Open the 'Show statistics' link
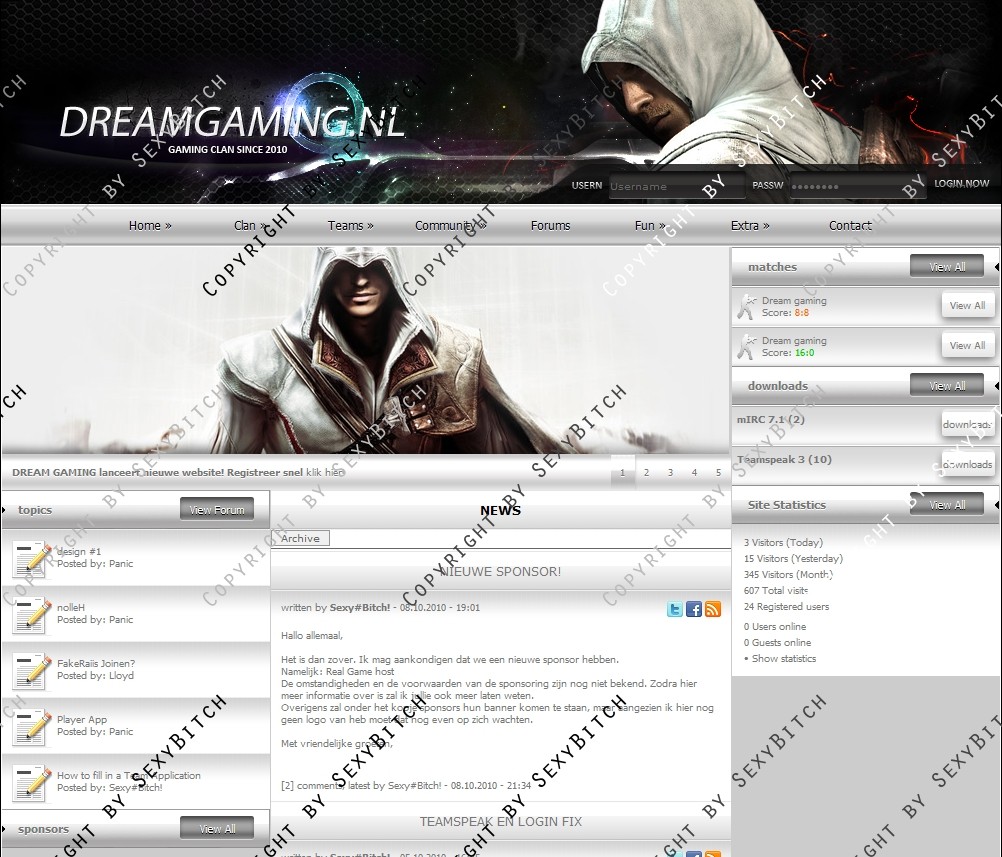This screenshot has width=1002, height=857. point(783,658)
